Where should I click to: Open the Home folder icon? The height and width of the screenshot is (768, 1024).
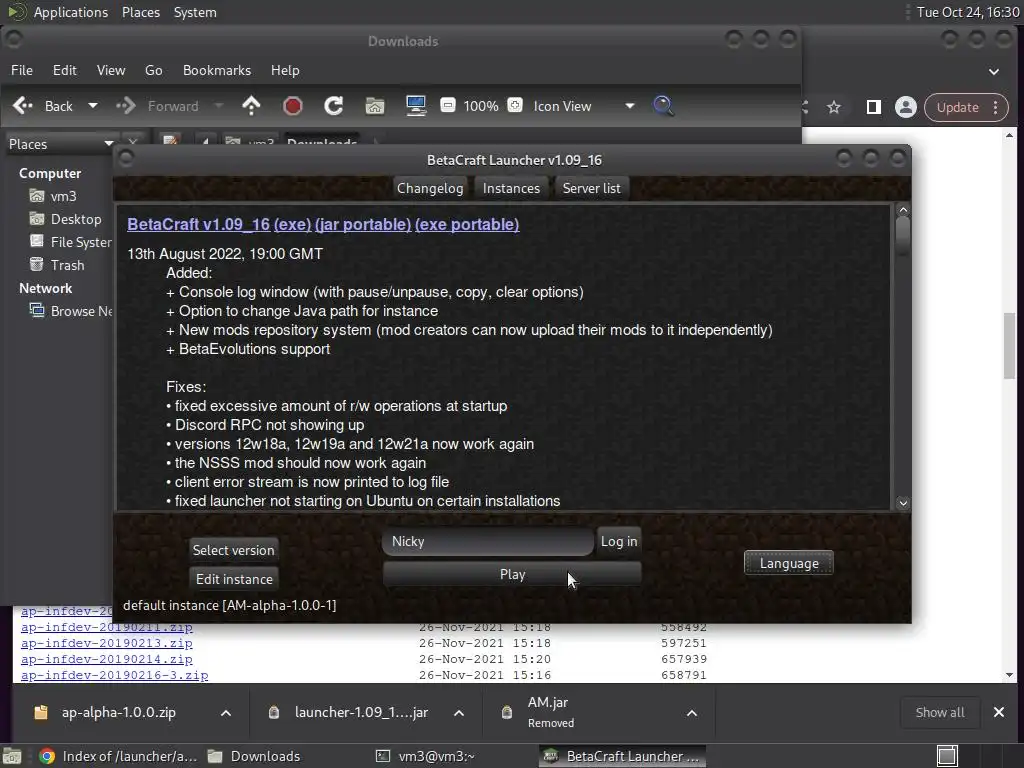375,106
